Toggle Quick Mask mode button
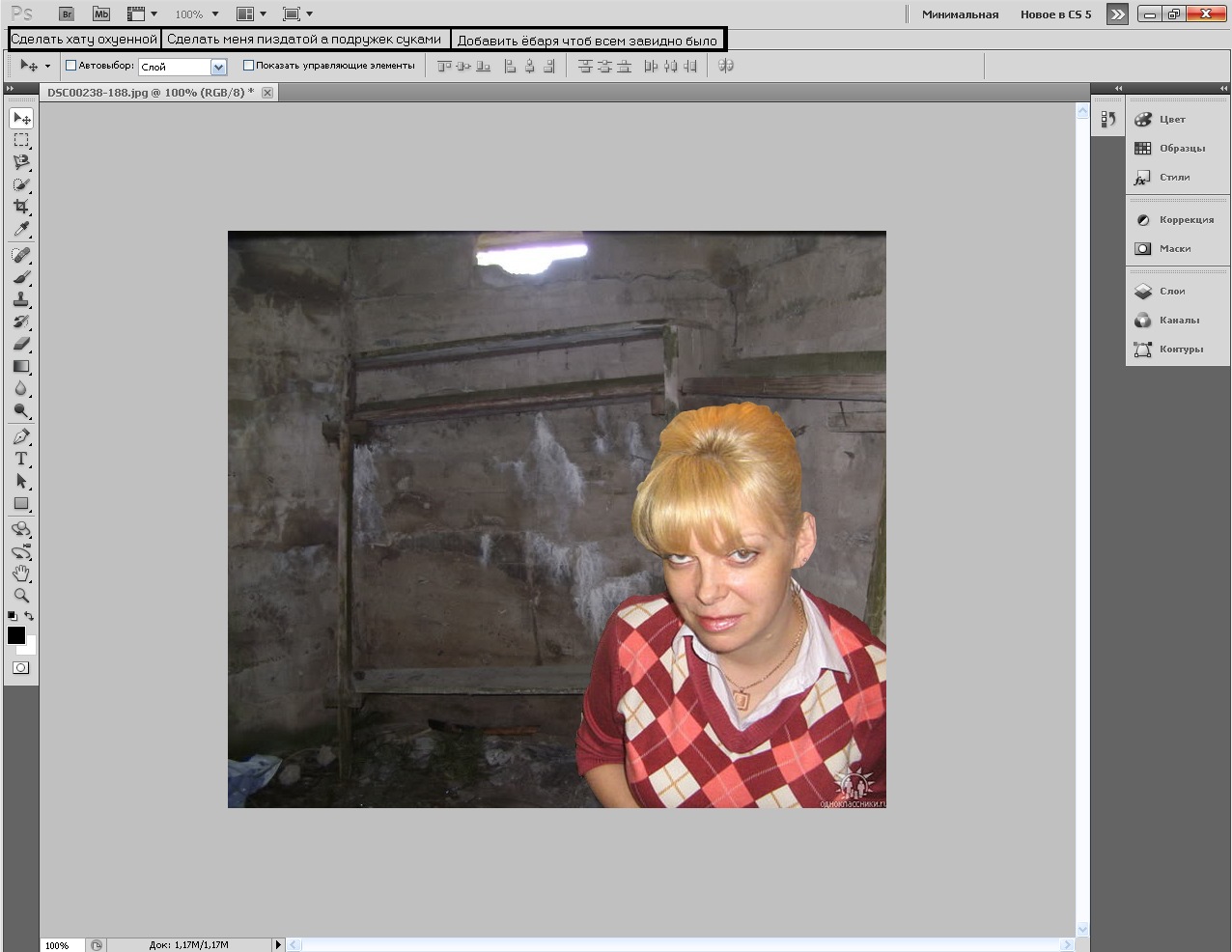Image resolution: width=1232 pixels, height=952 pixels. tap(21, 667)
